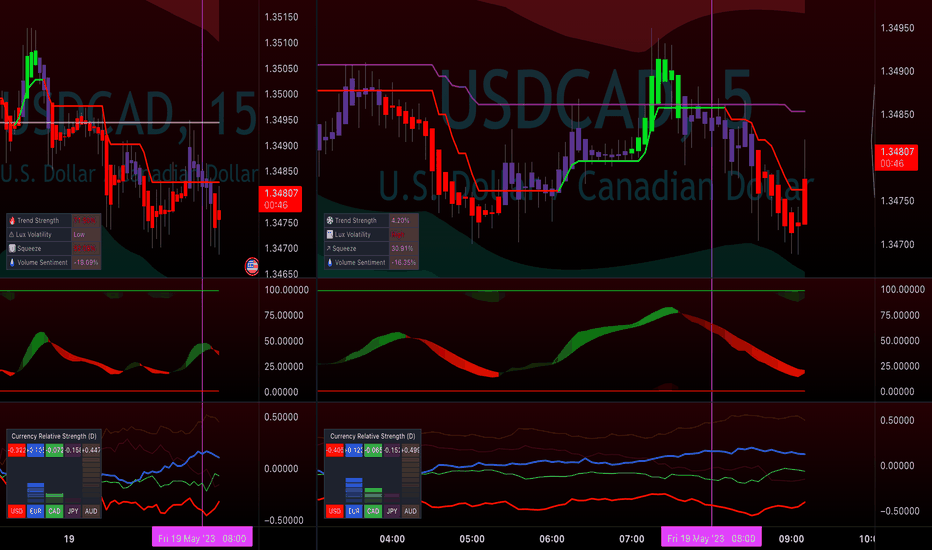Click the 09:00 label on the time axis

(x=791, y=539)
